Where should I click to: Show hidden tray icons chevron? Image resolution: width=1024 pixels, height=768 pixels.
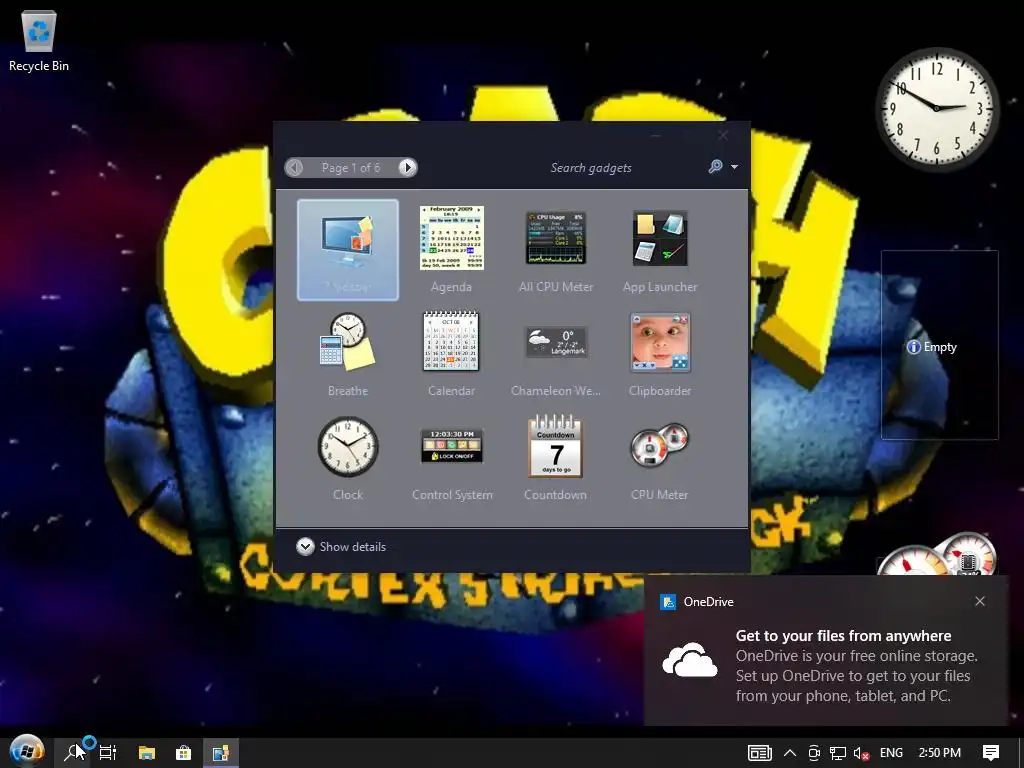click(x=790, y=753)
